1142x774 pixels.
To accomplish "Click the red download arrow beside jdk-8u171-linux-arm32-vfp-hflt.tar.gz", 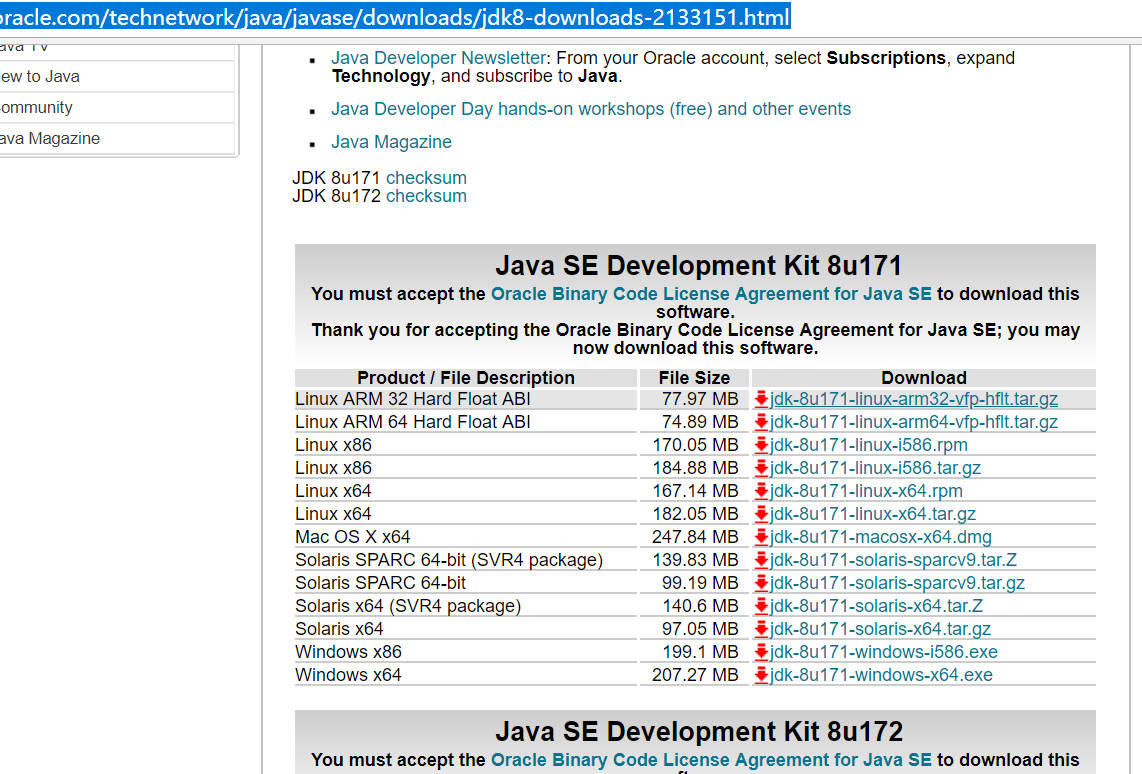I will tap(761, 399).
